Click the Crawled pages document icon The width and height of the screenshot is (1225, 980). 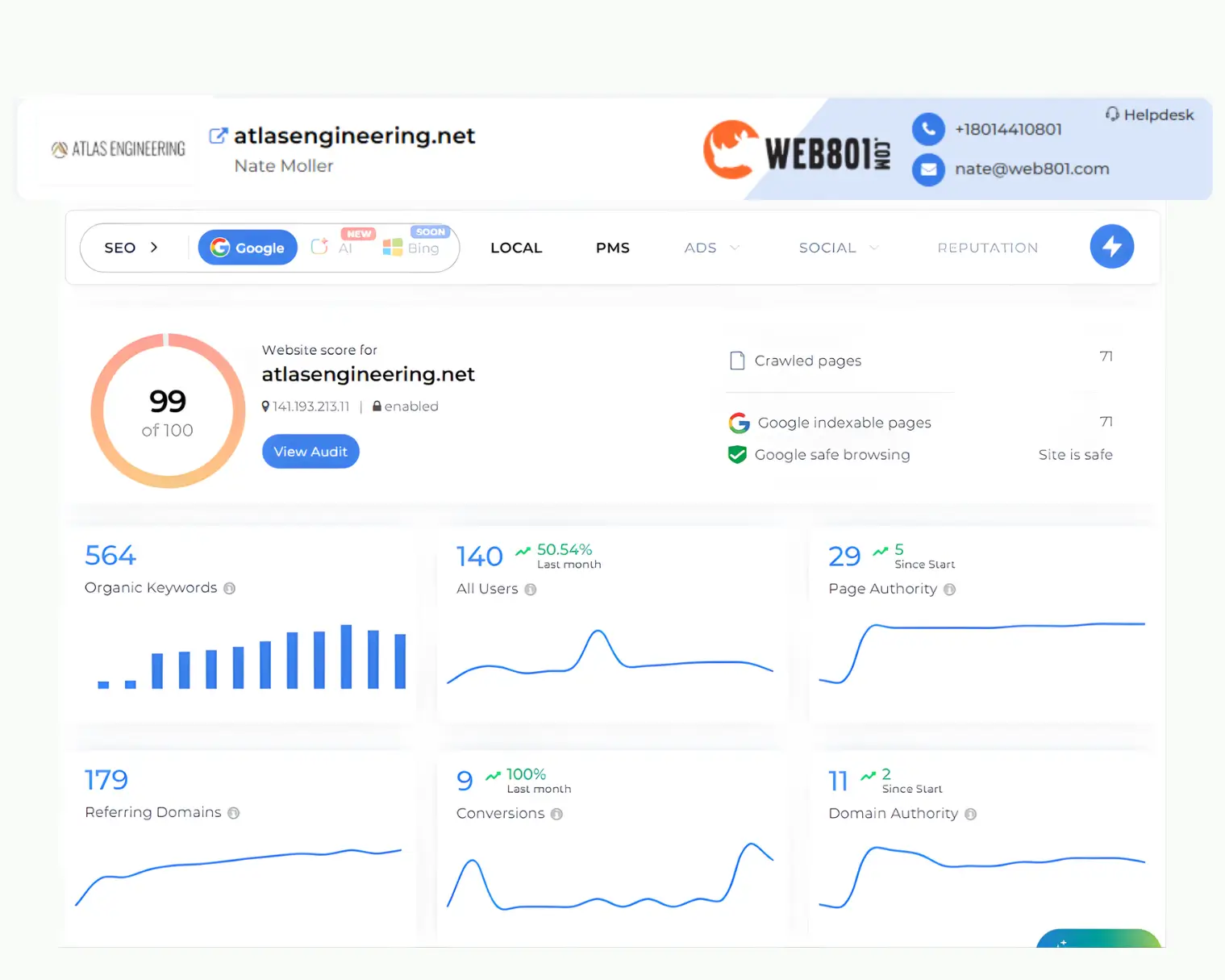(736, 361)
